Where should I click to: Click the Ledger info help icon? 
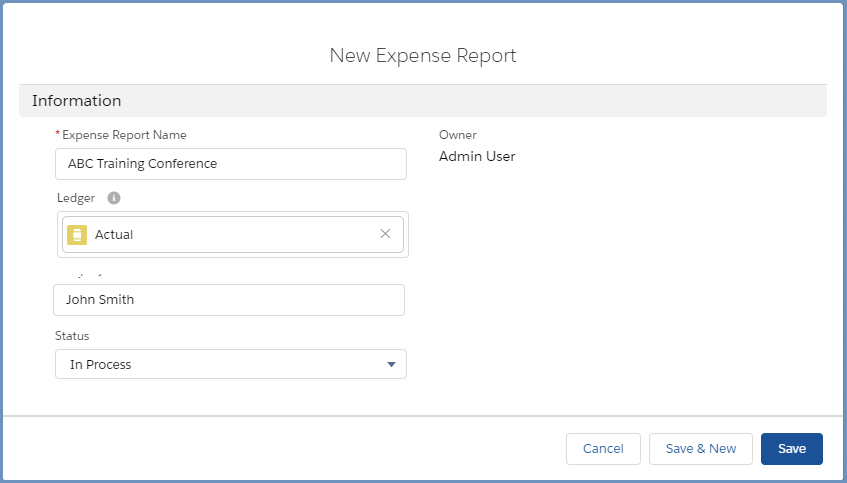point(114,198)
